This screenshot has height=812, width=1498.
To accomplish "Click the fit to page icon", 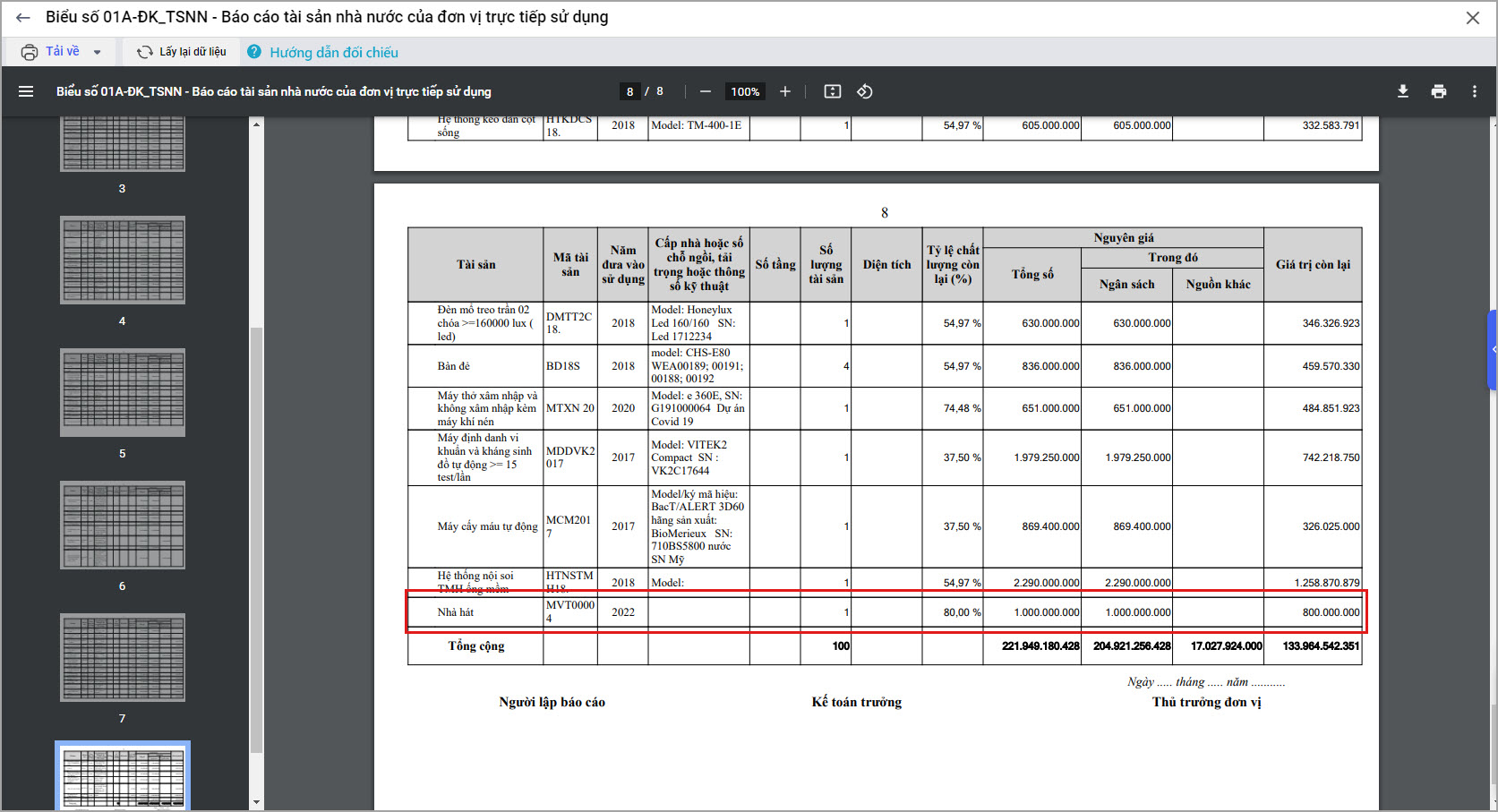I will (x=833, y=91).
